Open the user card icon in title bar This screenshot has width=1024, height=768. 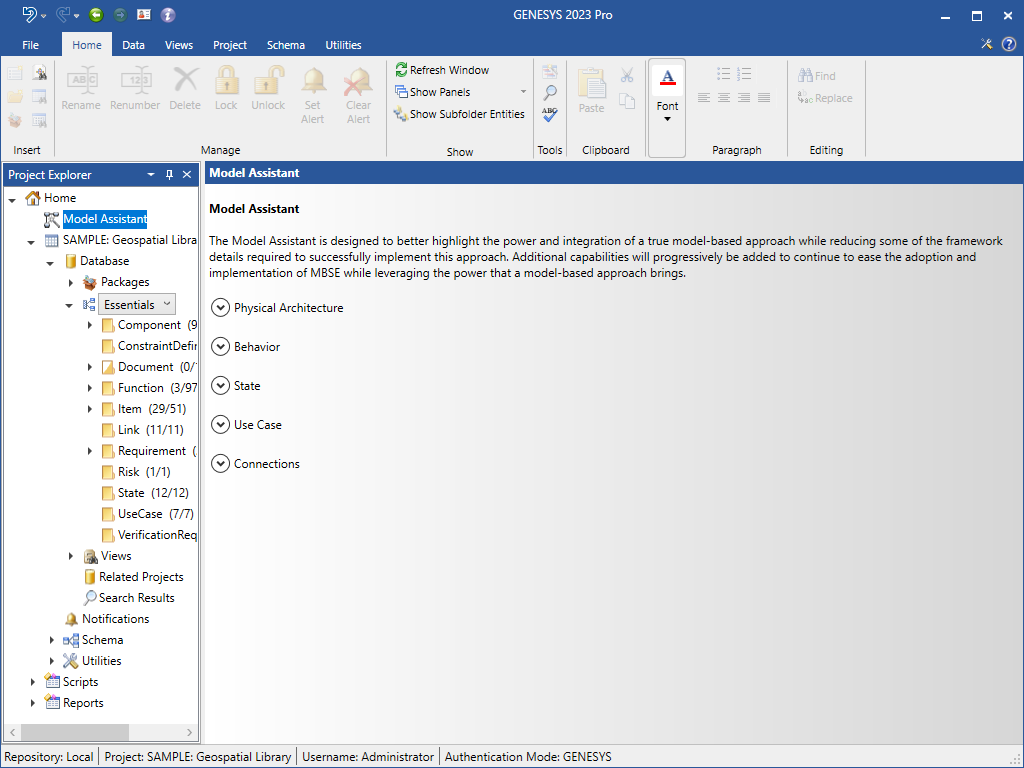144,14
